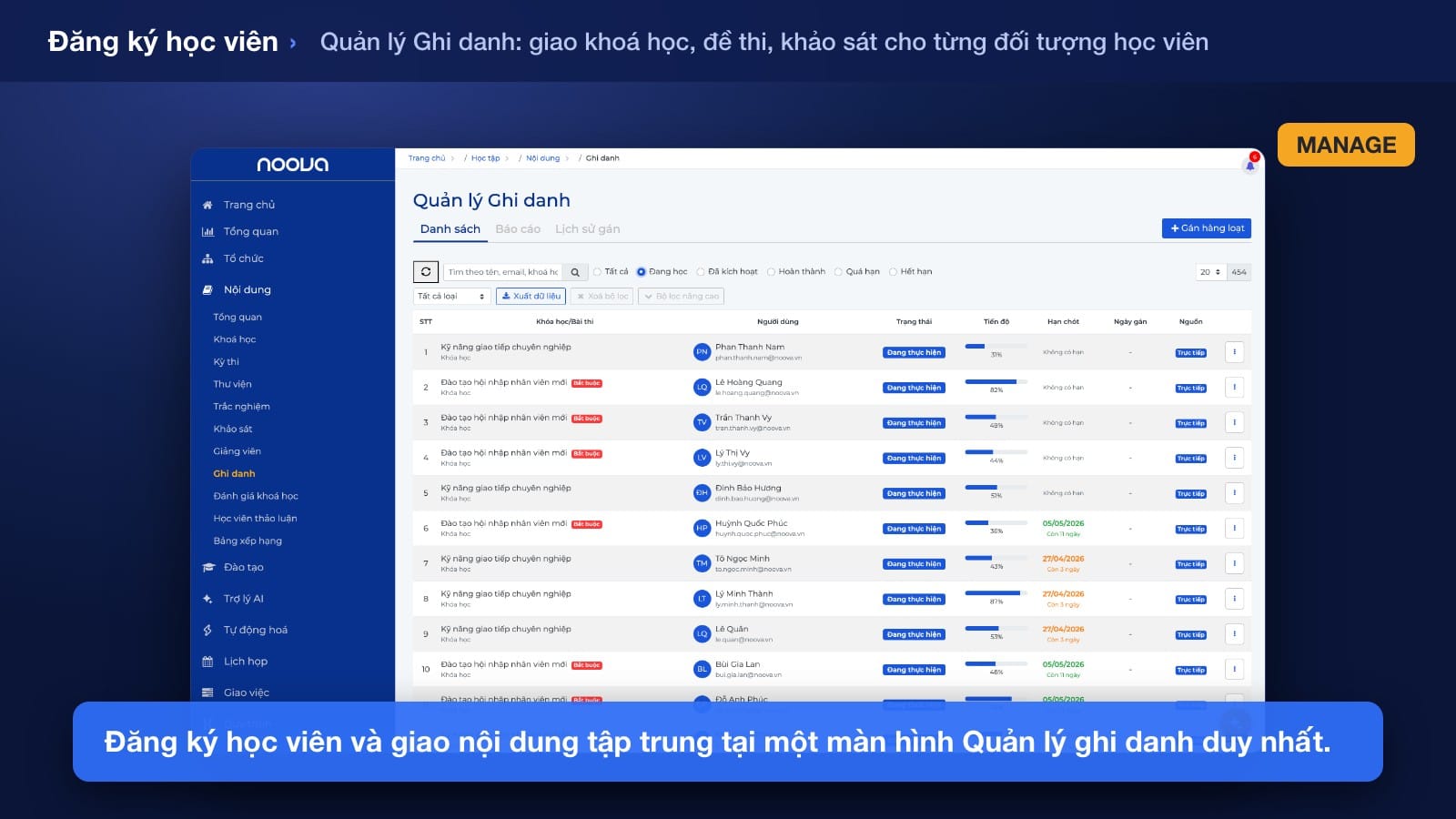The width and height of the screenshot is (1456, 819).
Task: Open row actions menu for Trần Thanh Vy
Action: tap(1234, 422)
